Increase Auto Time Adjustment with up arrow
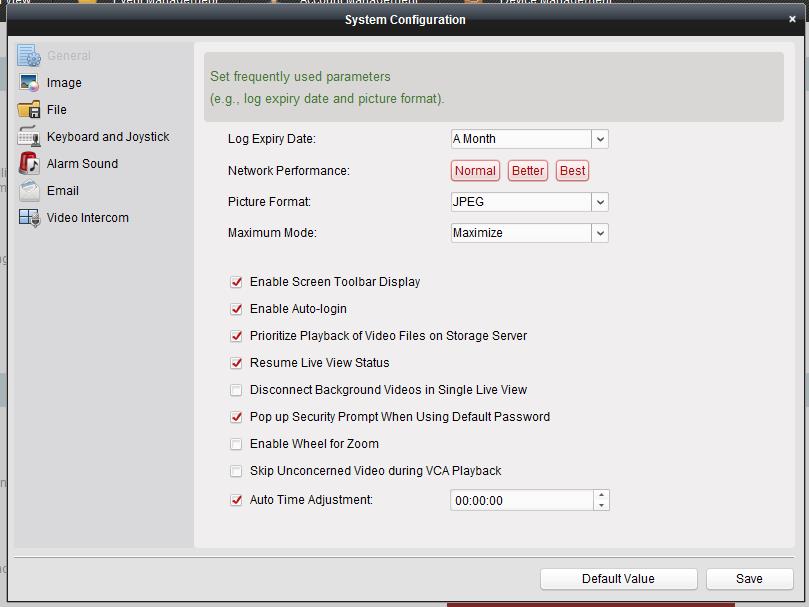Image resolution: width=809 pixels, height=607 pixels. coord(601,495)
